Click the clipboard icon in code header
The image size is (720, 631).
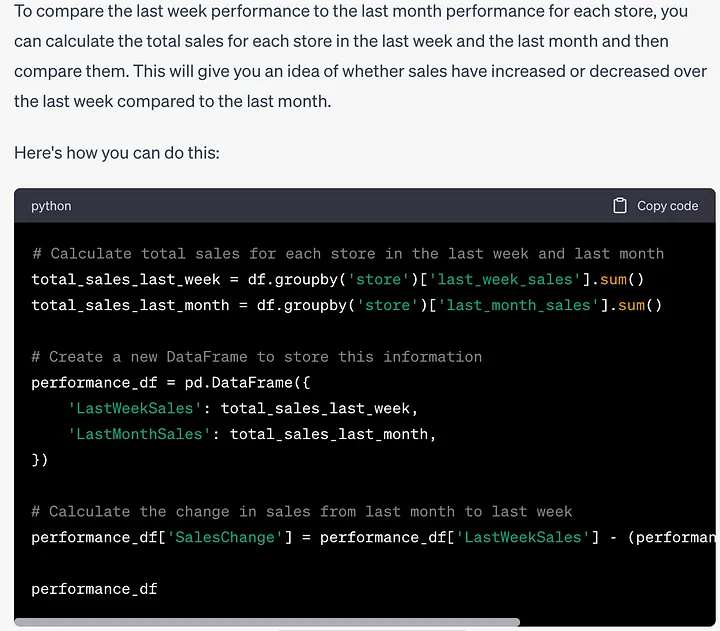click(619, 206)
